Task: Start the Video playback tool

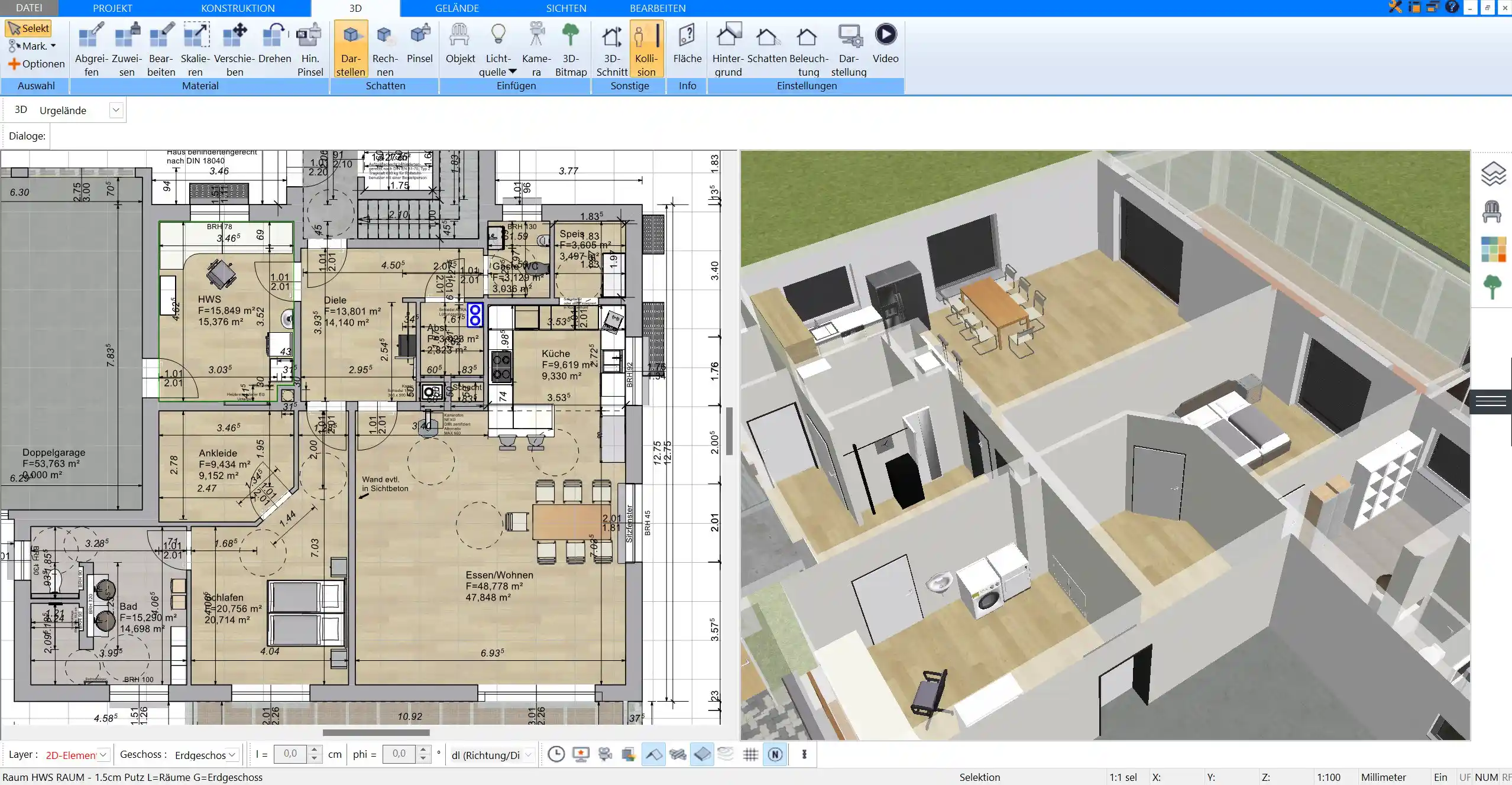Action: coord(885,43)
